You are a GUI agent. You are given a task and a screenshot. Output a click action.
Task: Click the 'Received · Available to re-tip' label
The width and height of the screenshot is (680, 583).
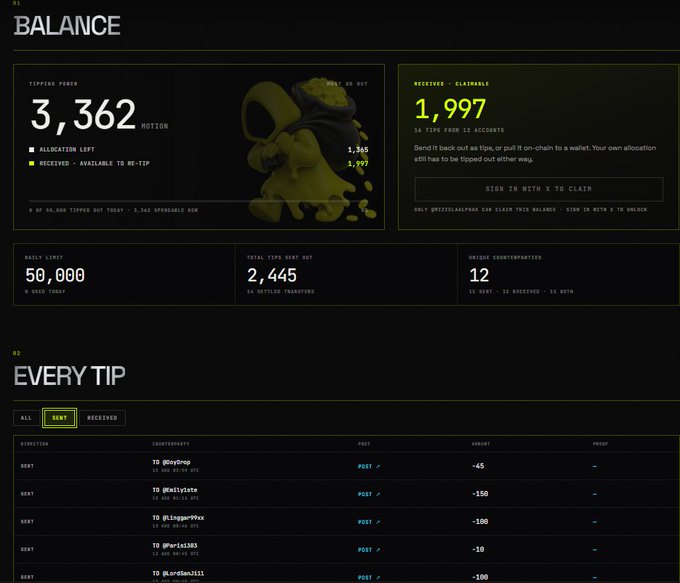[94, 164]
